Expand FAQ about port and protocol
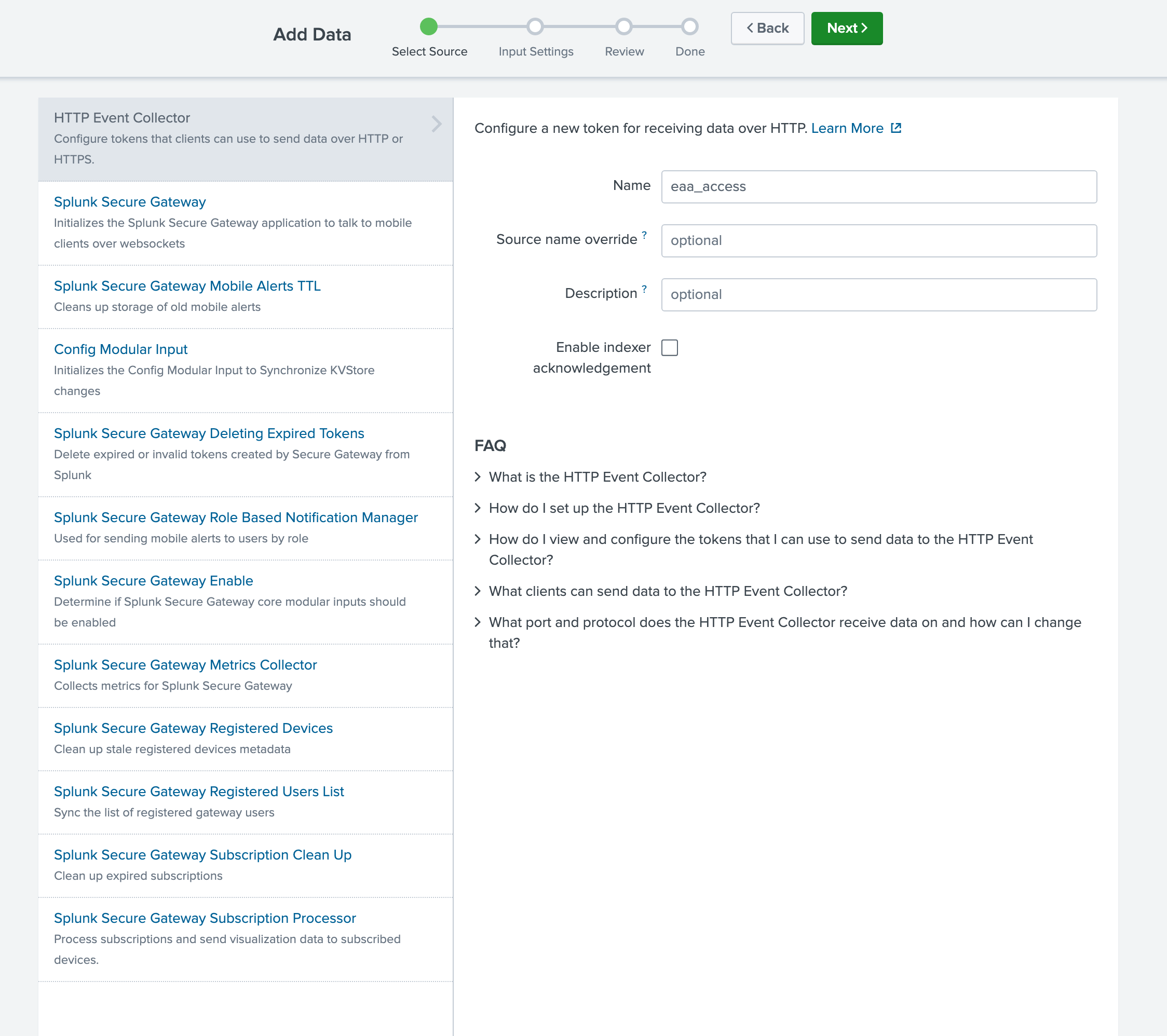The height and width of the screenshot is (1036, 1167). (778, 632)
